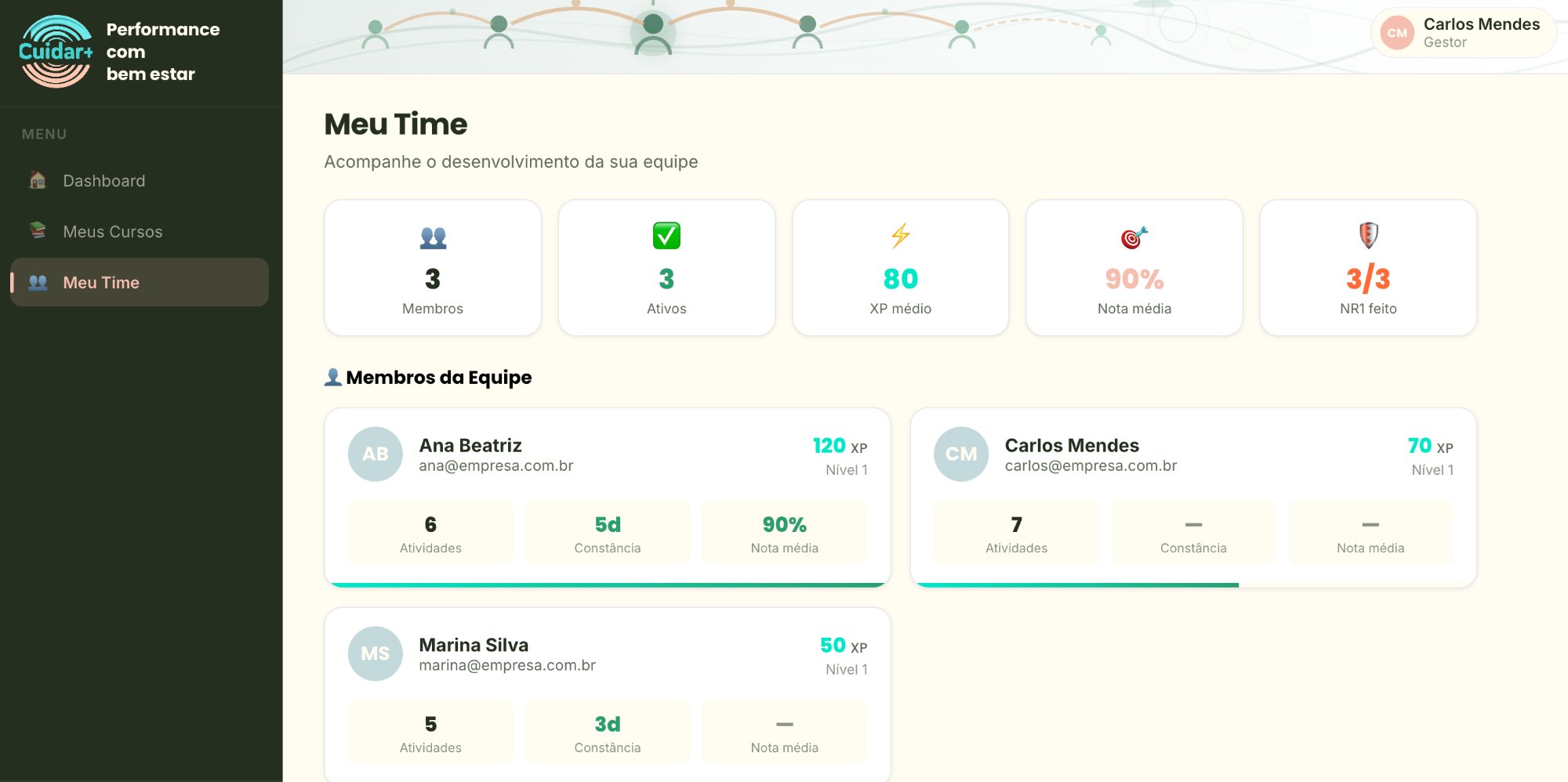Open Carlos Mendes profile in the header
This screenshot has height=782, width=1568.
coord(1463,32)
